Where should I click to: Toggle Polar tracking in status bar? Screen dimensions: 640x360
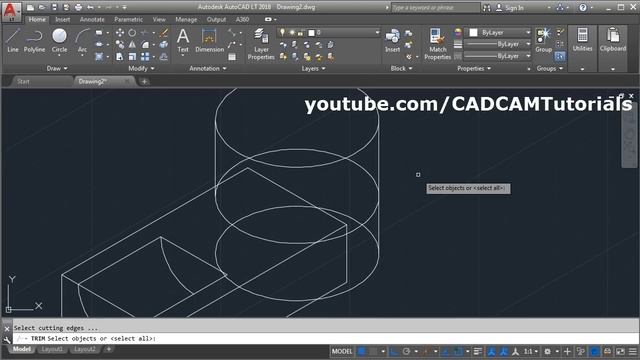pyautogui.click(x=407, y=351)
